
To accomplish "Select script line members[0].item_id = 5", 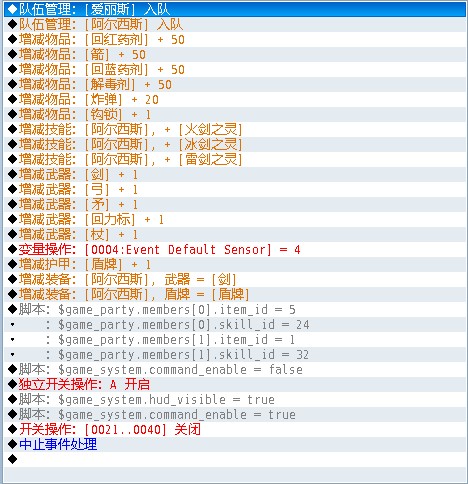I will pyautogui.click(x=235, y=309).
